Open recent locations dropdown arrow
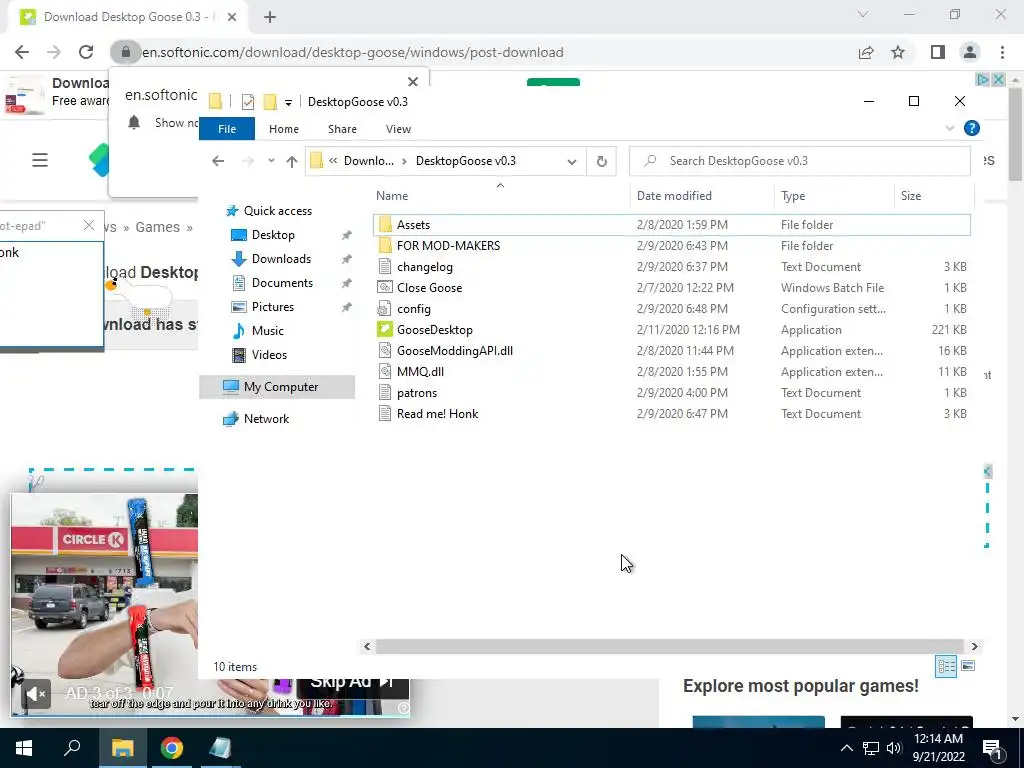Image resolution: width=1024 pixels, height=768 pixels. [x=271, y=161]
